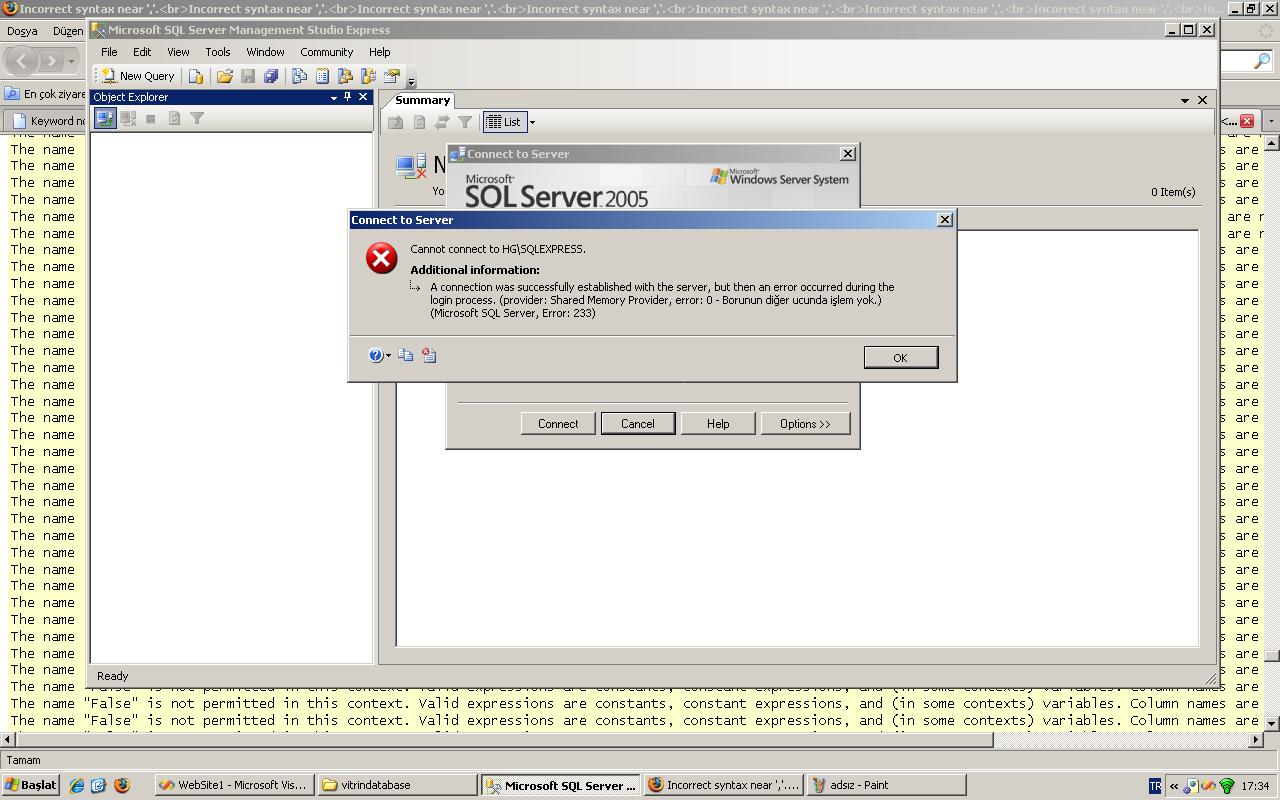Viewport: 1280px width, 800px height.
Task: Click the Firefox vertical scrollbar down arrow
Action: click(1271, 722)
